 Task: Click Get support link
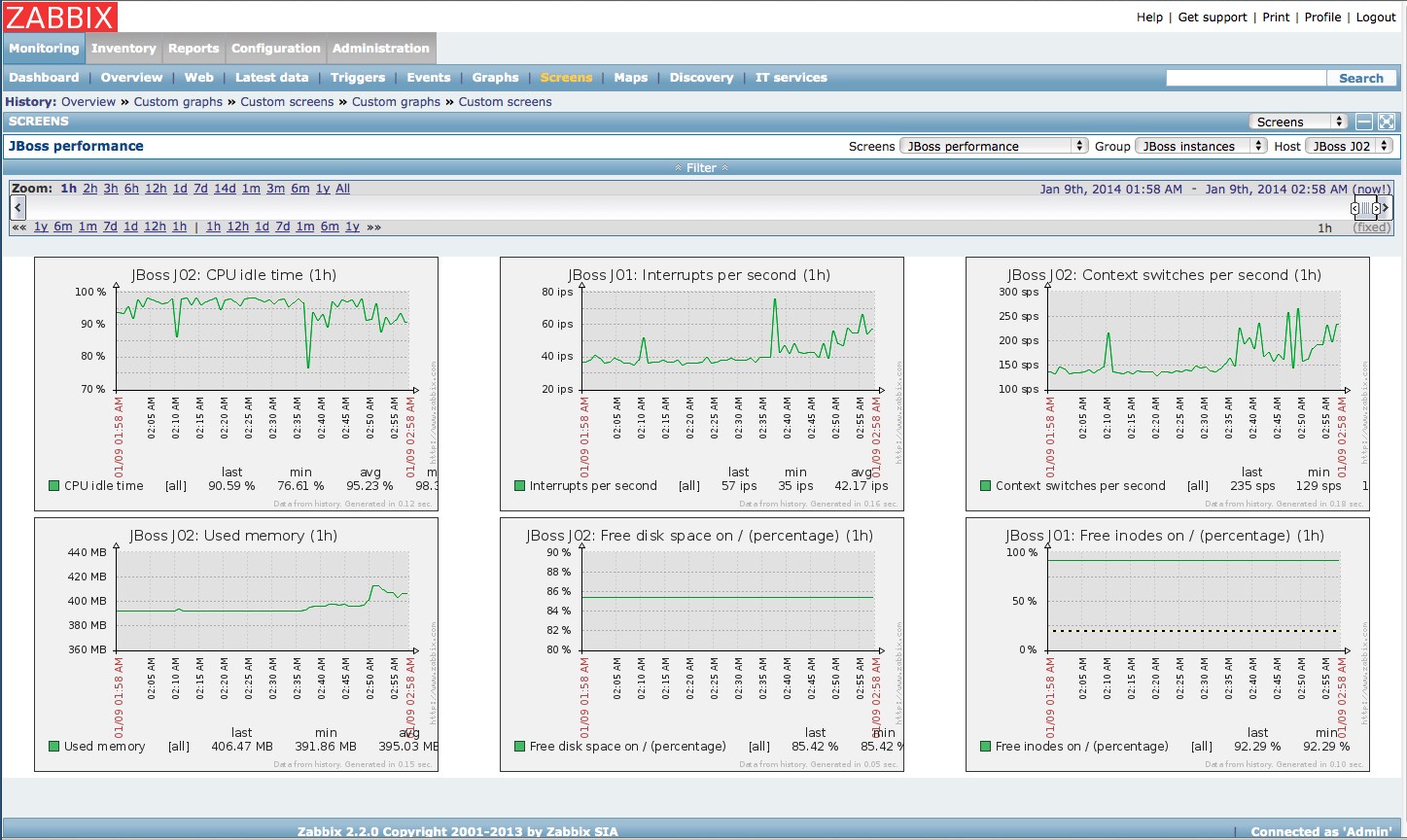1213,17
